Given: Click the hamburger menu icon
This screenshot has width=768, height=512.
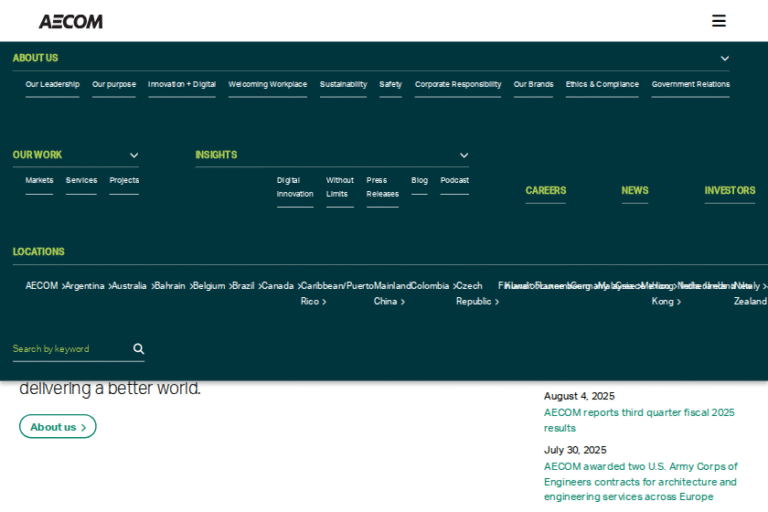Looking at the screenshot, I should click(718, 21).
